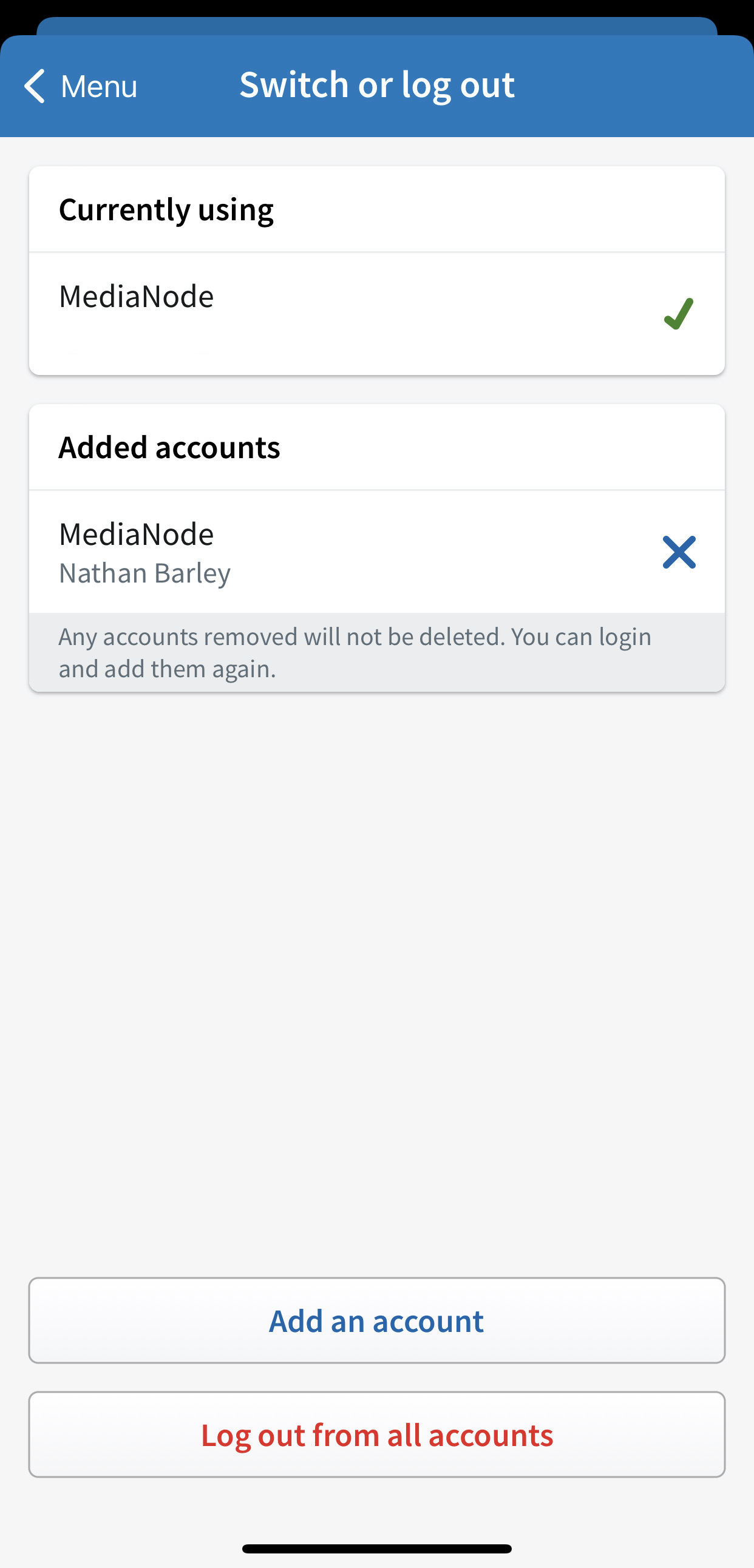Tap the left-pointing arrow in the header
The height and width of the screenshot is (1568, 754).
35,85
